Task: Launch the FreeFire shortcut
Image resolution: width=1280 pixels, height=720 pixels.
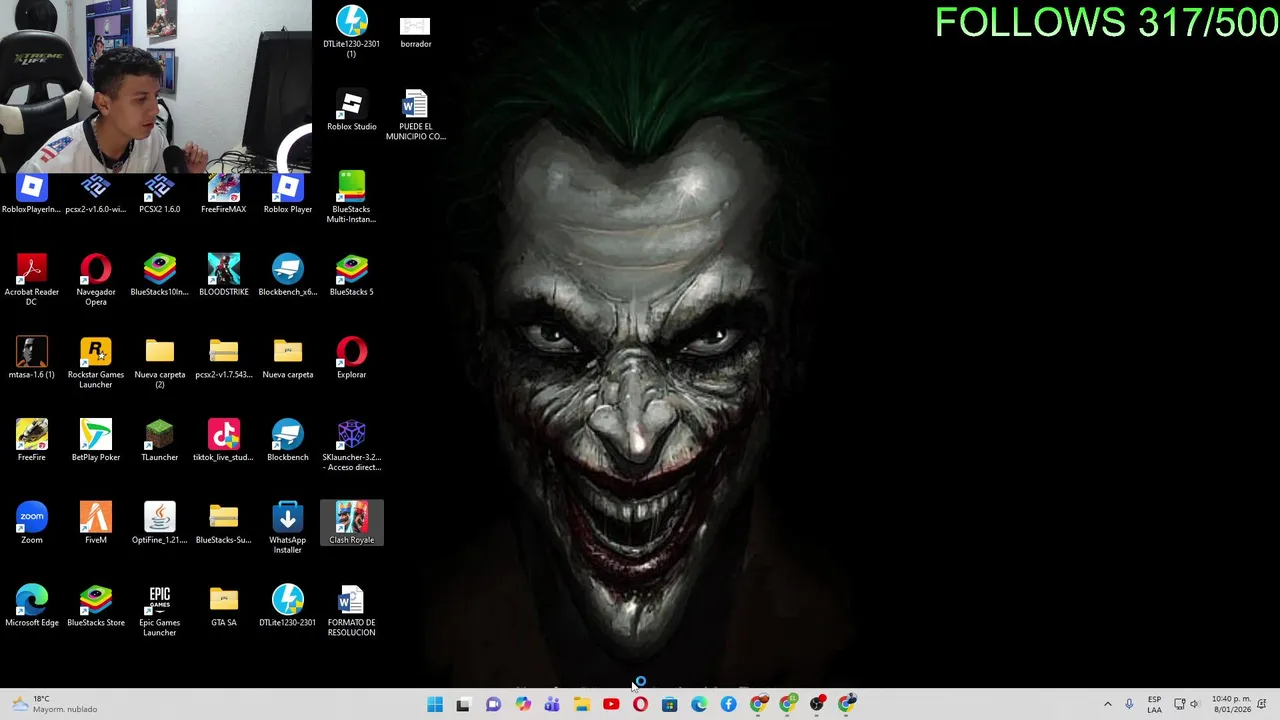Action: point(32,442)
